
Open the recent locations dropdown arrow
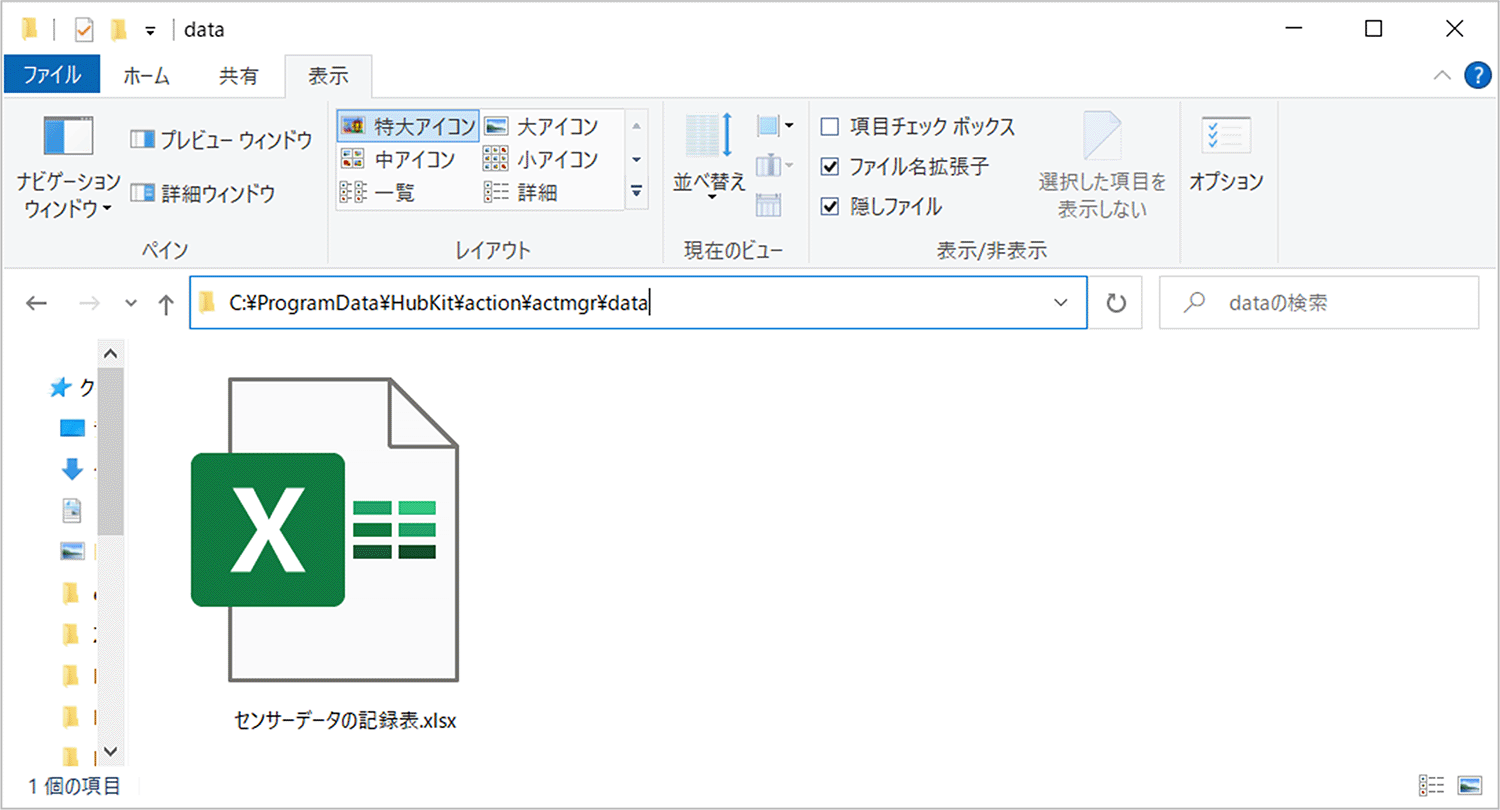(130, 304)
